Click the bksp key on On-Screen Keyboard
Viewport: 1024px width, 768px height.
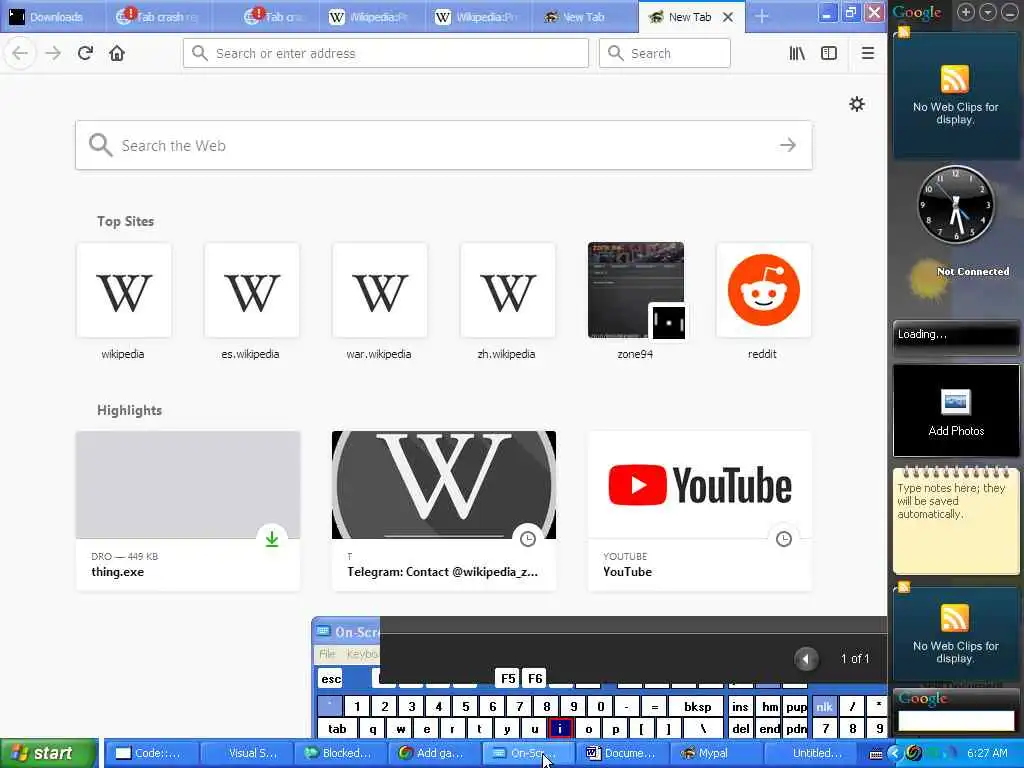(x=697, y=707)
